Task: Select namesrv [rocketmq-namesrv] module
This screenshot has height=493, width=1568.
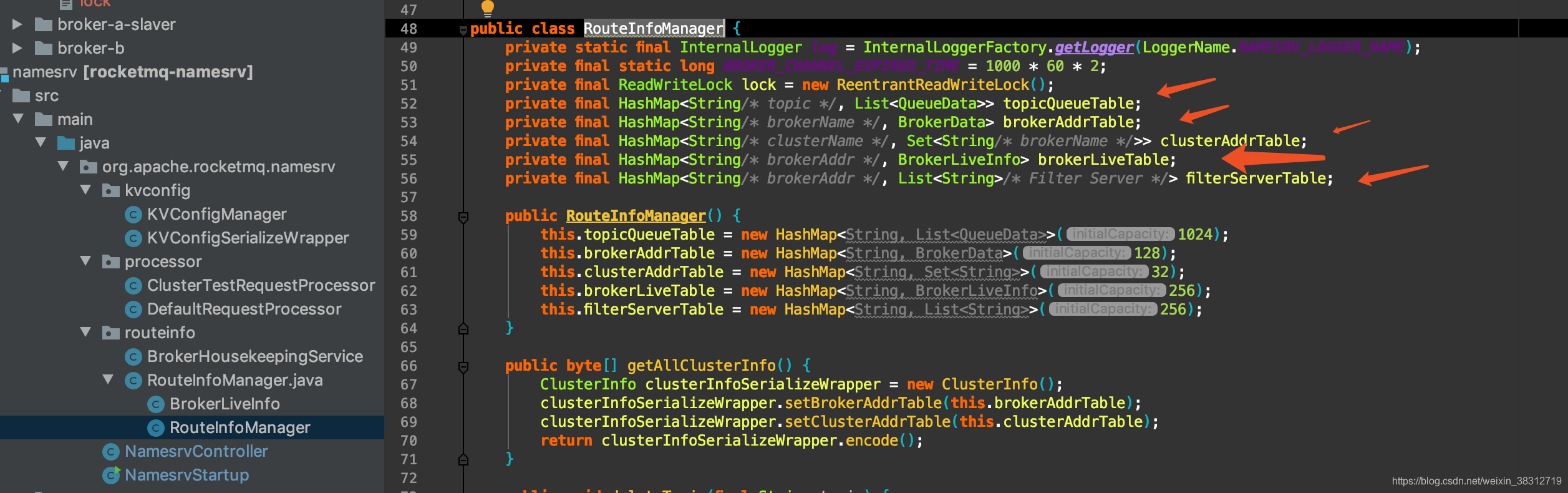Action: coord(132,72)
